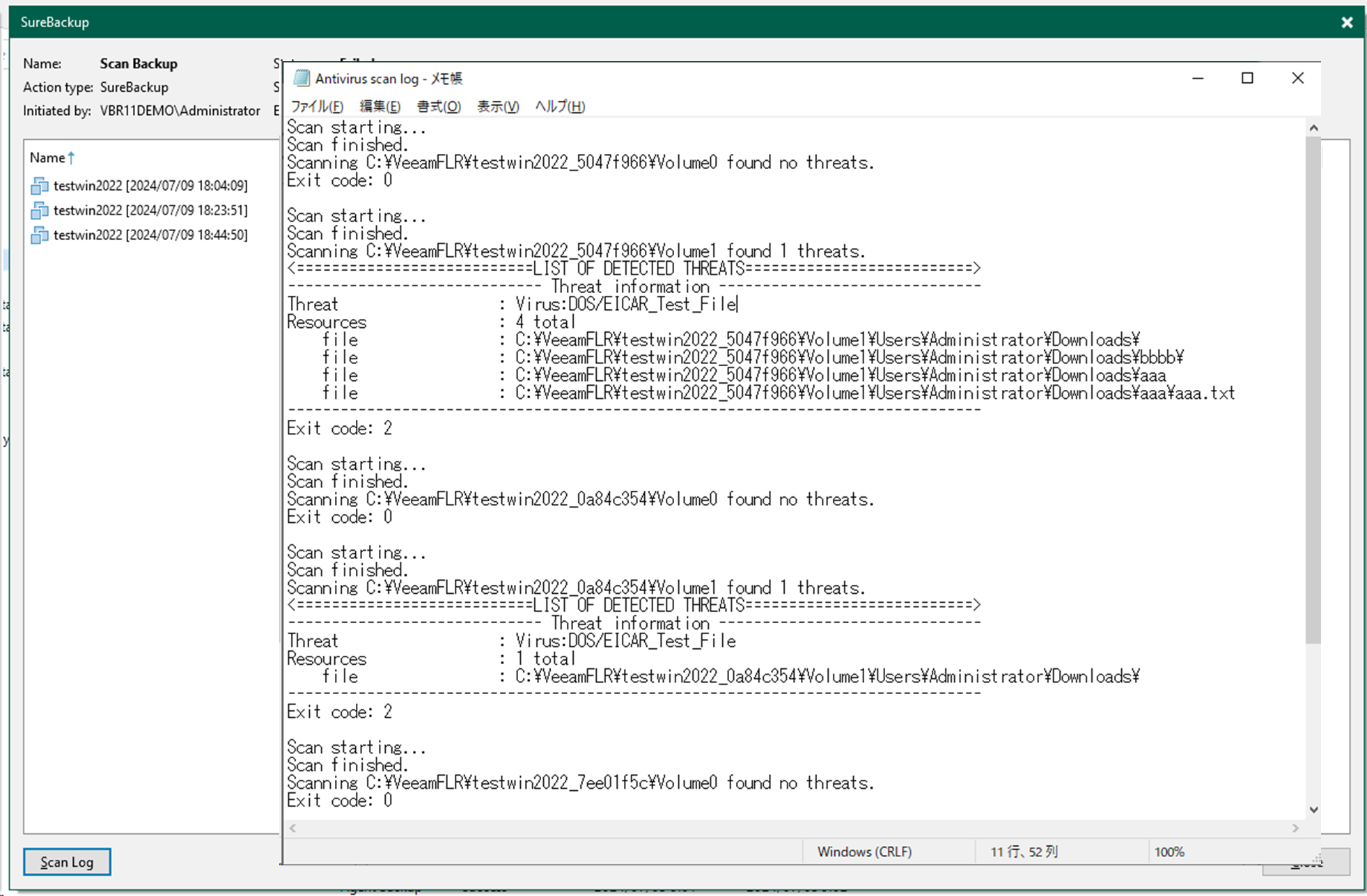This screenshot has width=1367, height=896.
Task: Click the Scan Log button in SureBackup
Action: (x=67, y=862)
